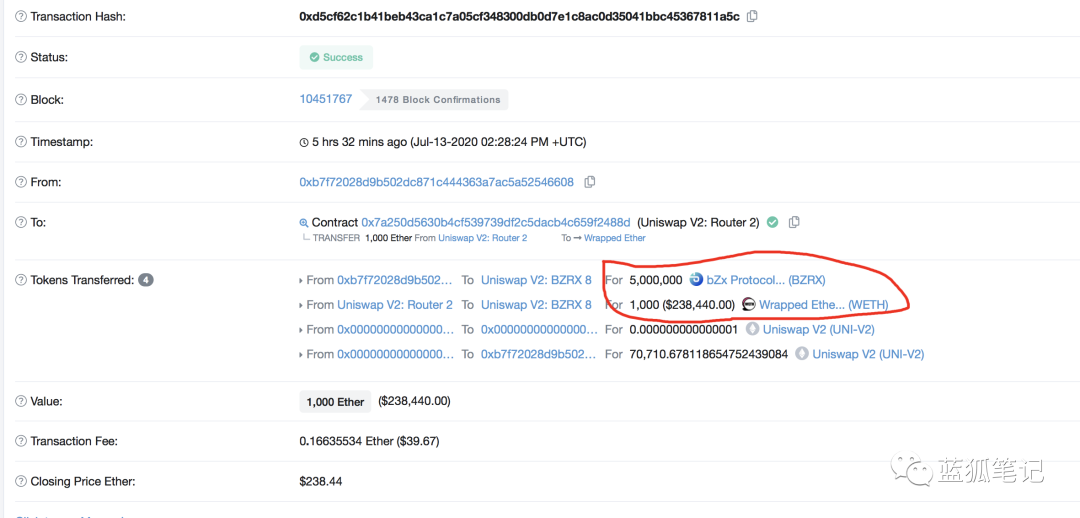Expand fourth token transfer row arrow
1080x518 pixels.
coord(301,355)
